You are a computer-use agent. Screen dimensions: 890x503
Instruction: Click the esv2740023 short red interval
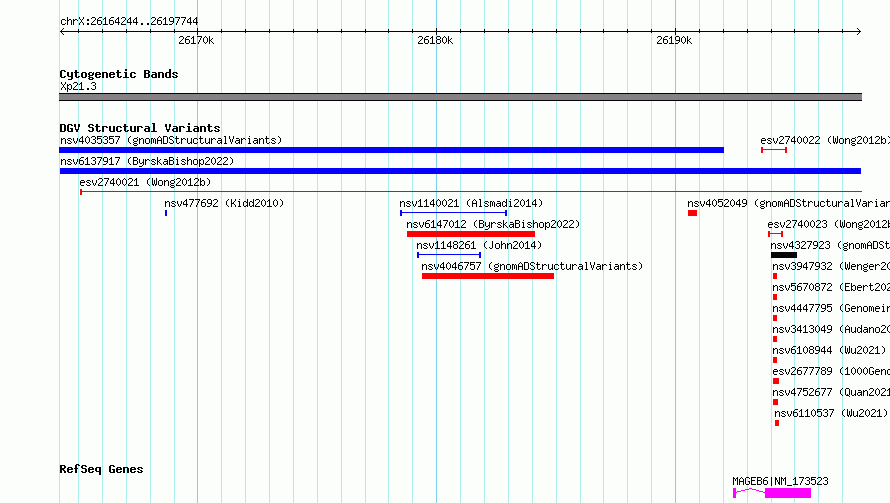pyautogui.click(x=775, y=234)
